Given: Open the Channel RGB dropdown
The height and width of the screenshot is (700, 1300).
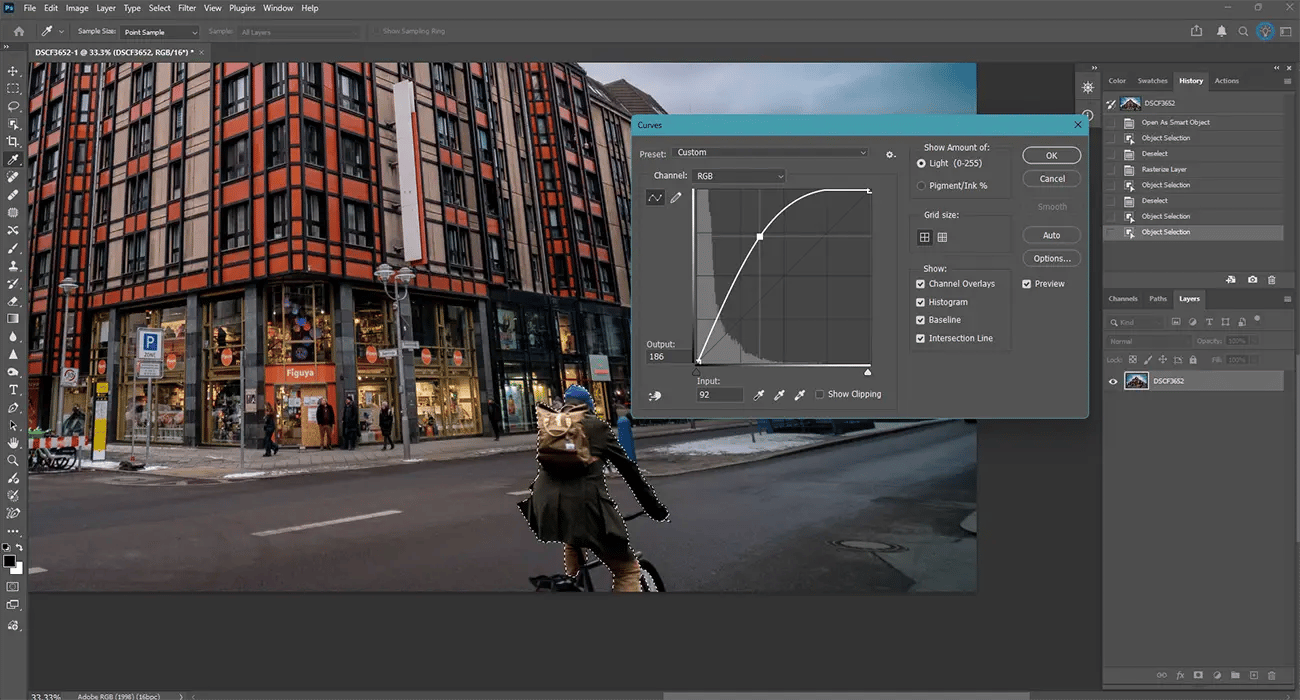Looking at the screenshot, I should coord(739,176).
